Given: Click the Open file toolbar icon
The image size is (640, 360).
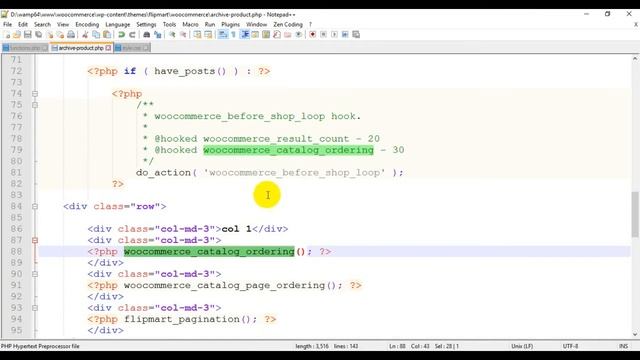Looking at the screenshot, I should pyautogui.click(x=17, y=35).
